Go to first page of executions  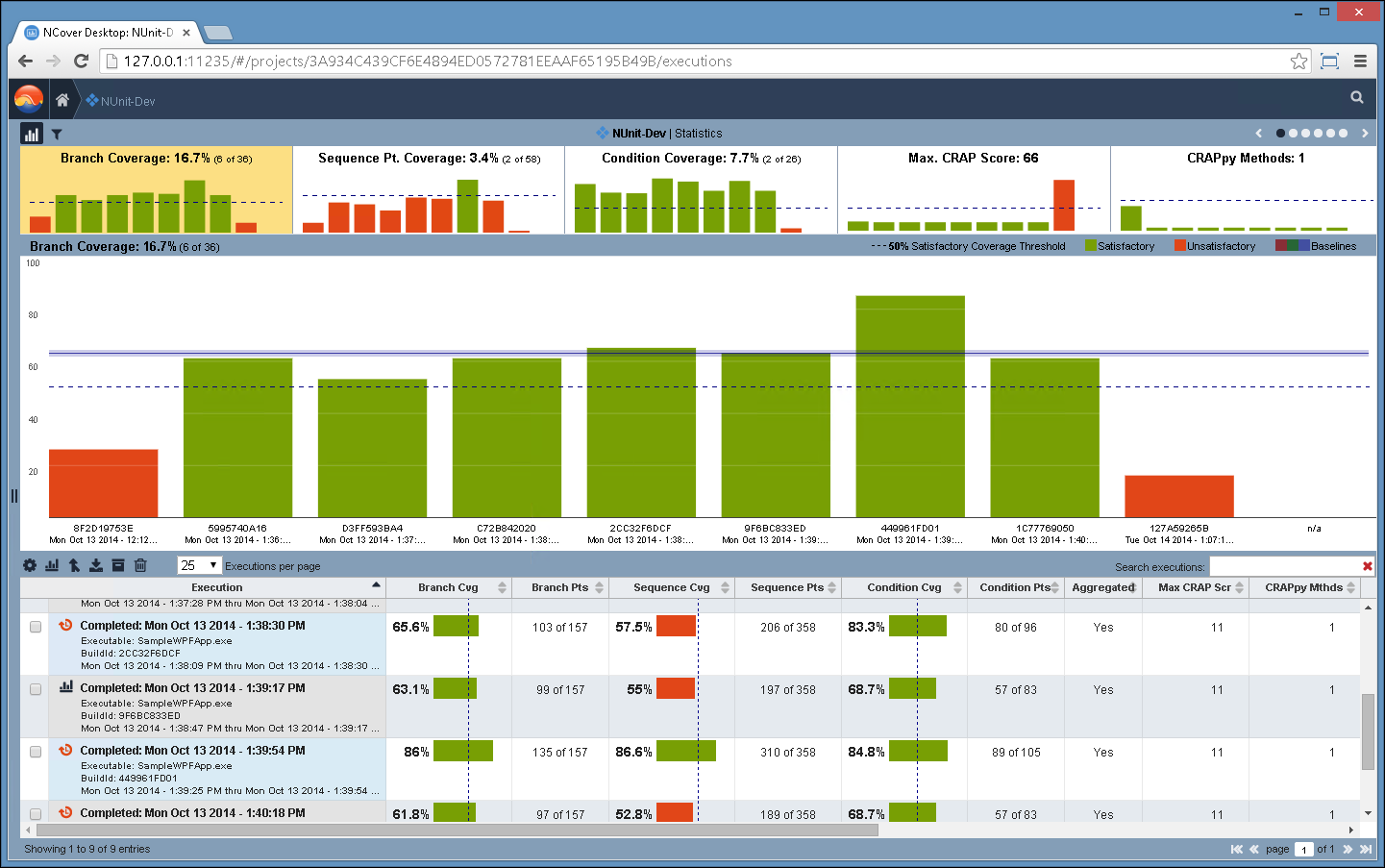click(x=1237, y=849)
